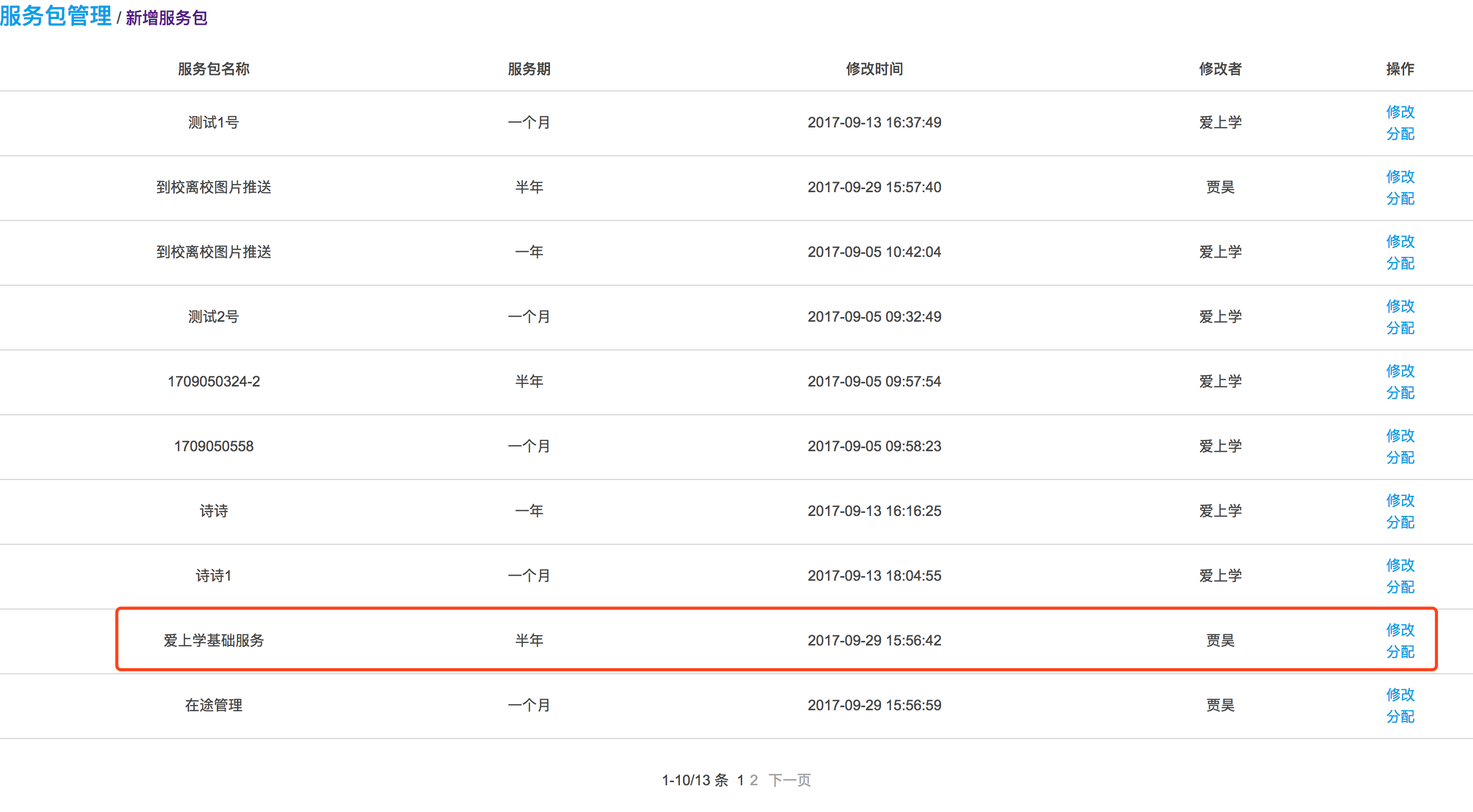
Task: Click 下一页 to view next page
Action: click(x=789, y=780)
